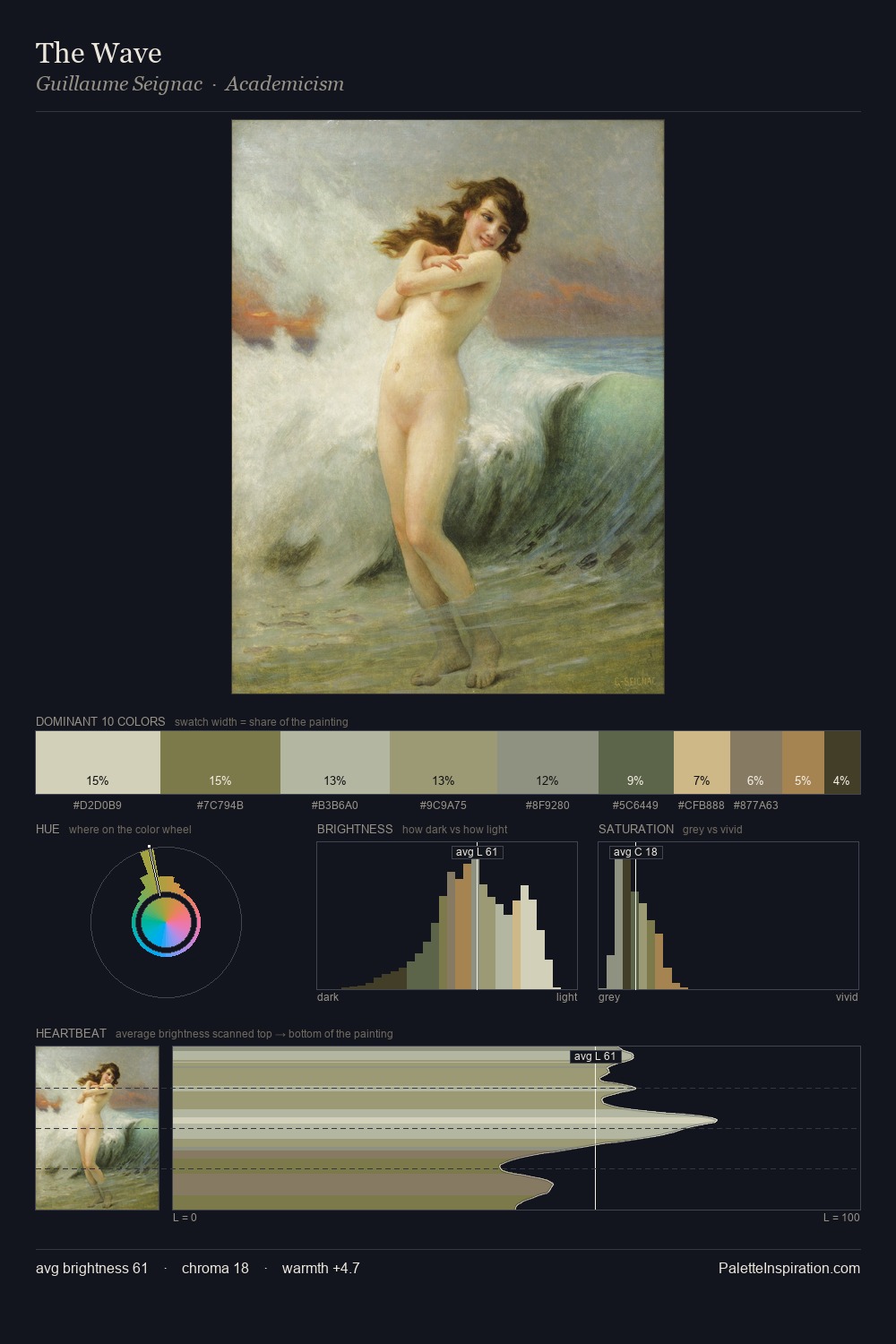Click 'warmth +4.7' footer text
Screen dimensions: 896x1344
[x=321, y=1268]
